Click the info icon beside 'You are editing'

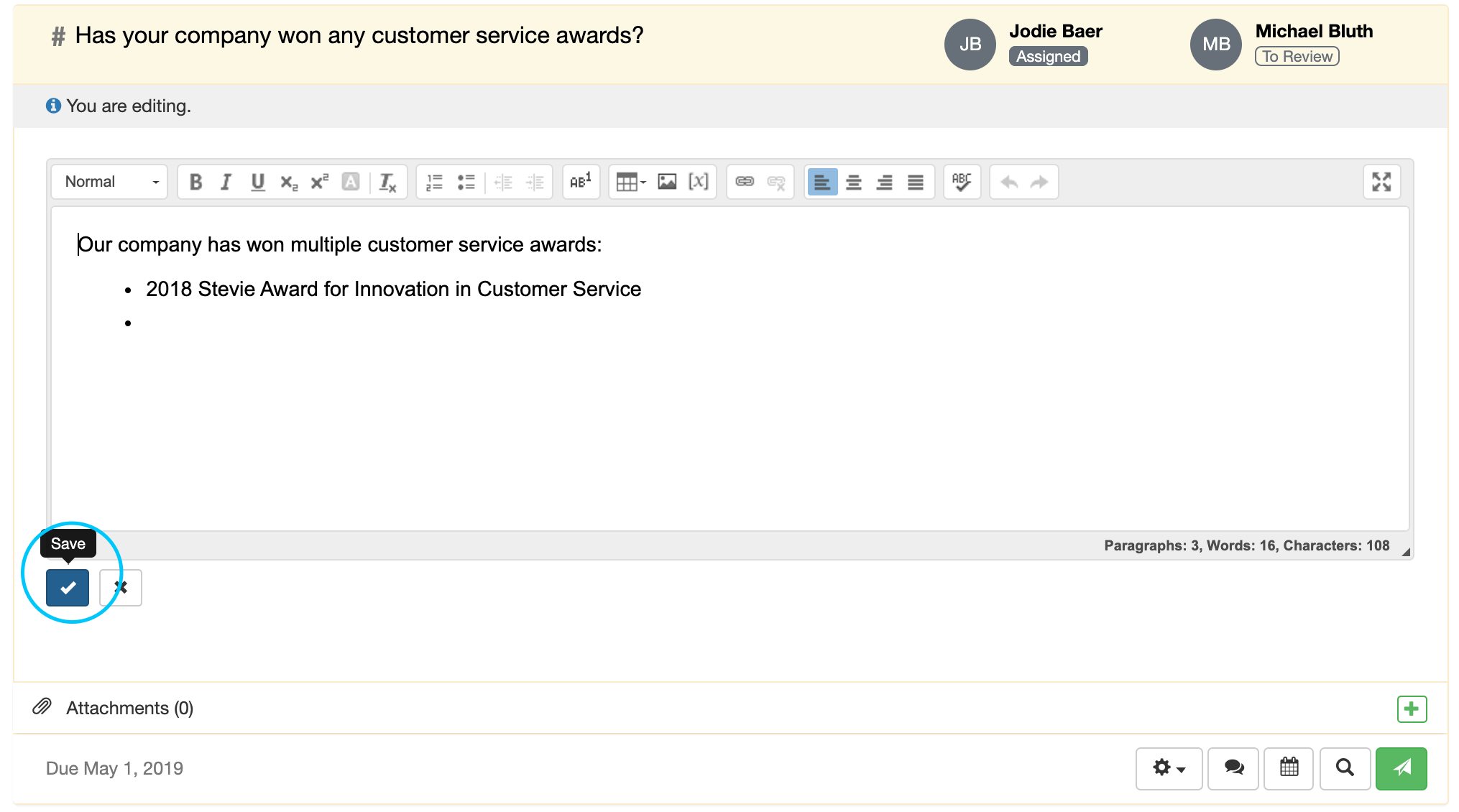click(53, 106)
